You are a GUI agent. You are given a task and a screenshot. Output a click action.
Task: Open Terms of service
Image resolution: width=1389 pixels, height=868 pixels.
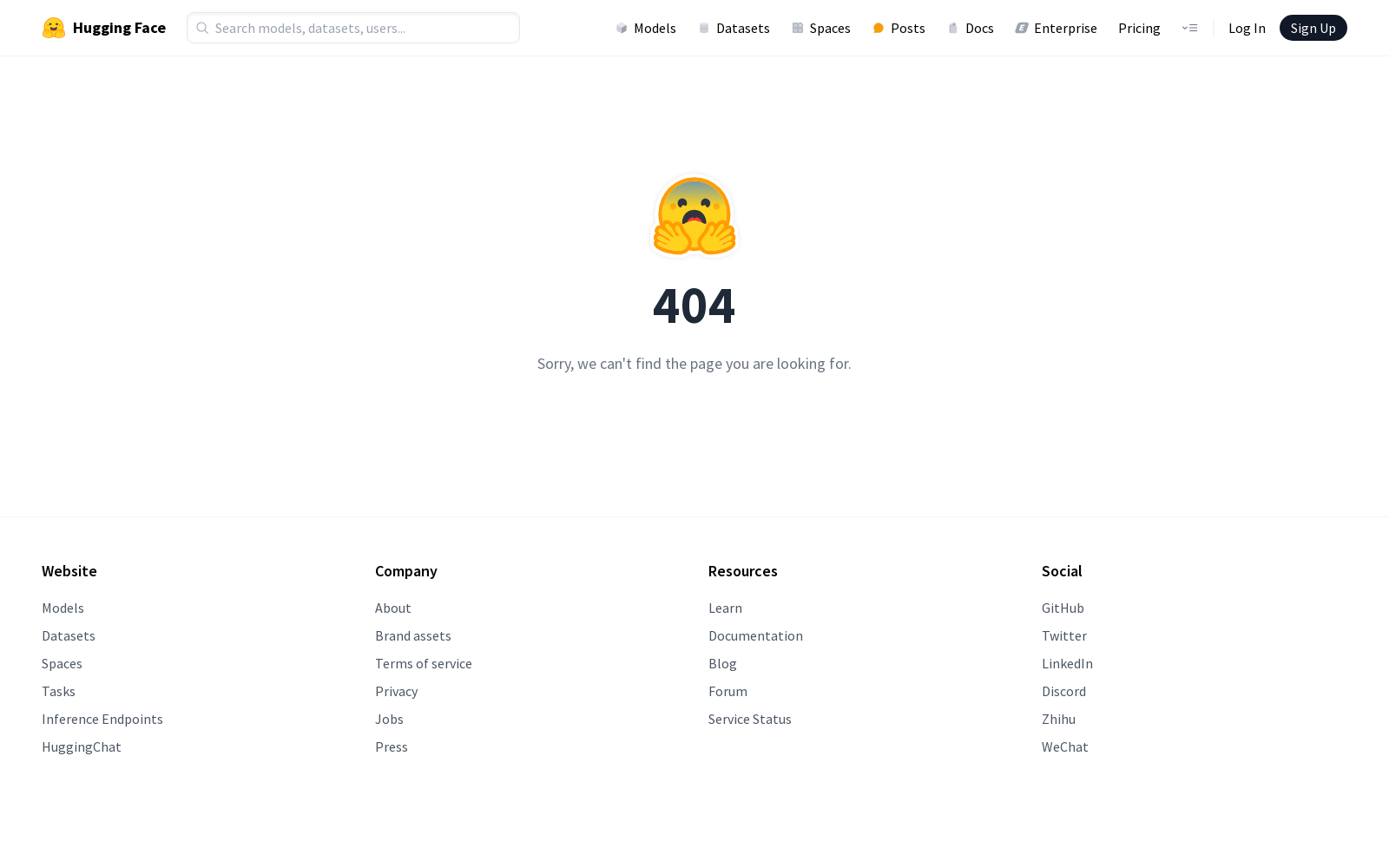(424, 663)
